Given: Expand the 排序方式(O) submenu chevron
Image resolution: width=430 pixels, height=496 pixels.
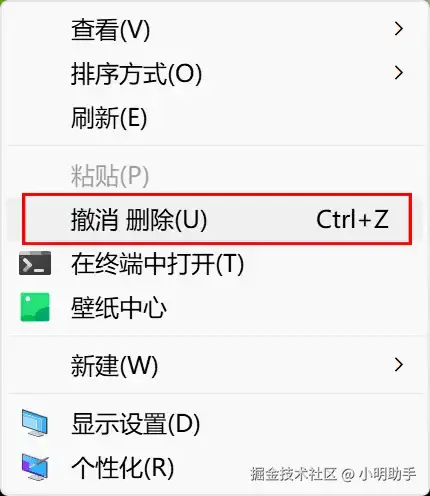Looking at the screenshot, I should point(399,73).
